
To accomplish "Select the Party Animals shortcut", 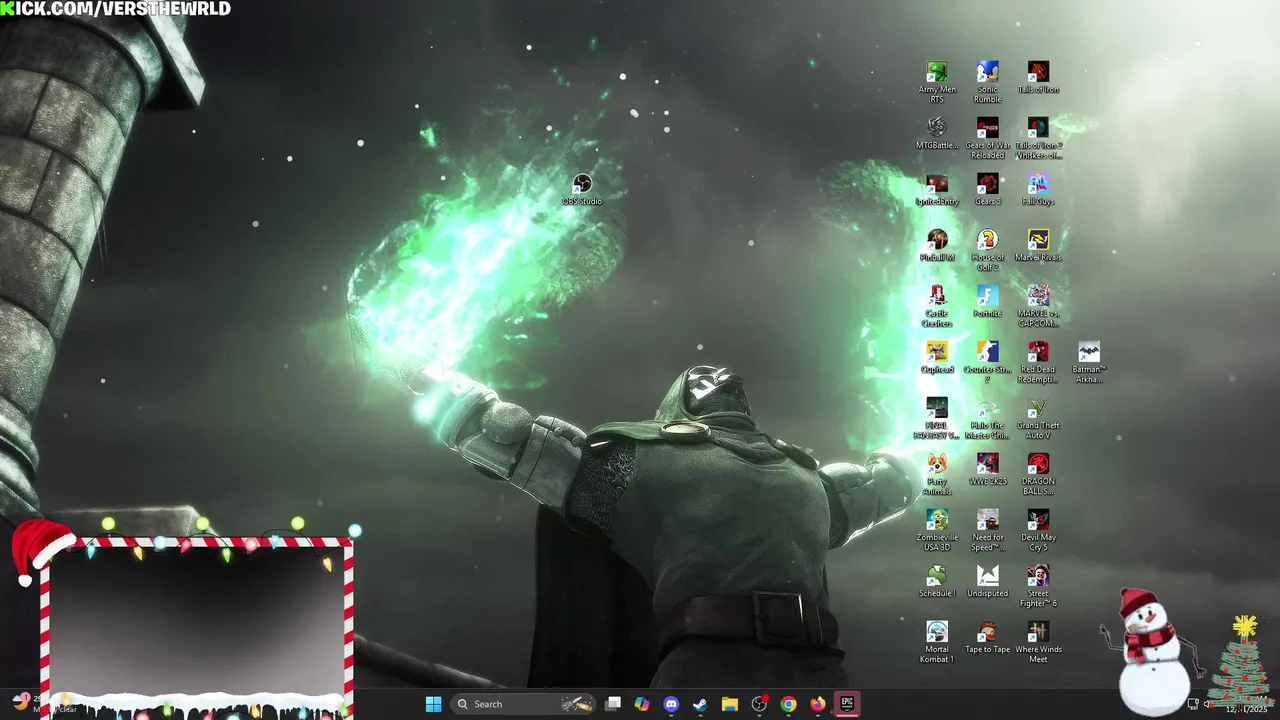I will [937, 474].
